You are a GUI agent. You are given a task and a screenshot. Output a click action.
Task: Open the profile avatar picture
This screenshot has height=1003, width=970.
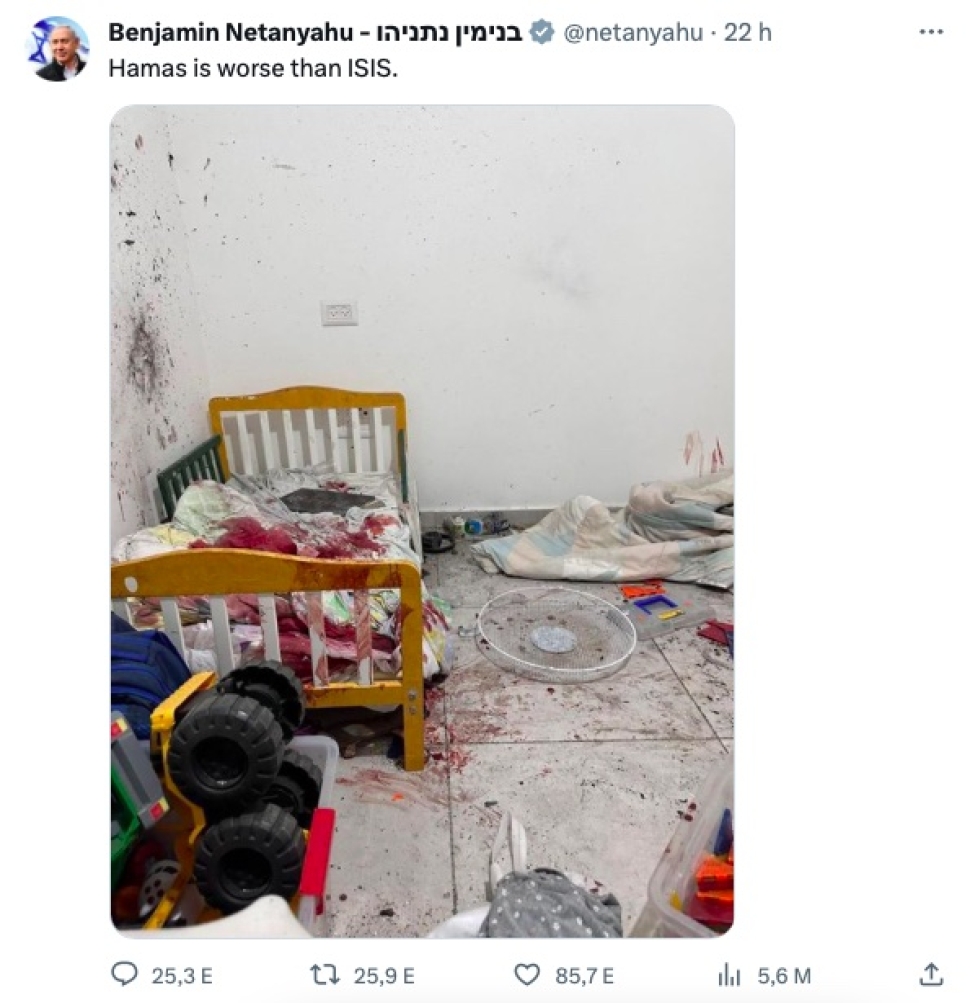[58, 49]
